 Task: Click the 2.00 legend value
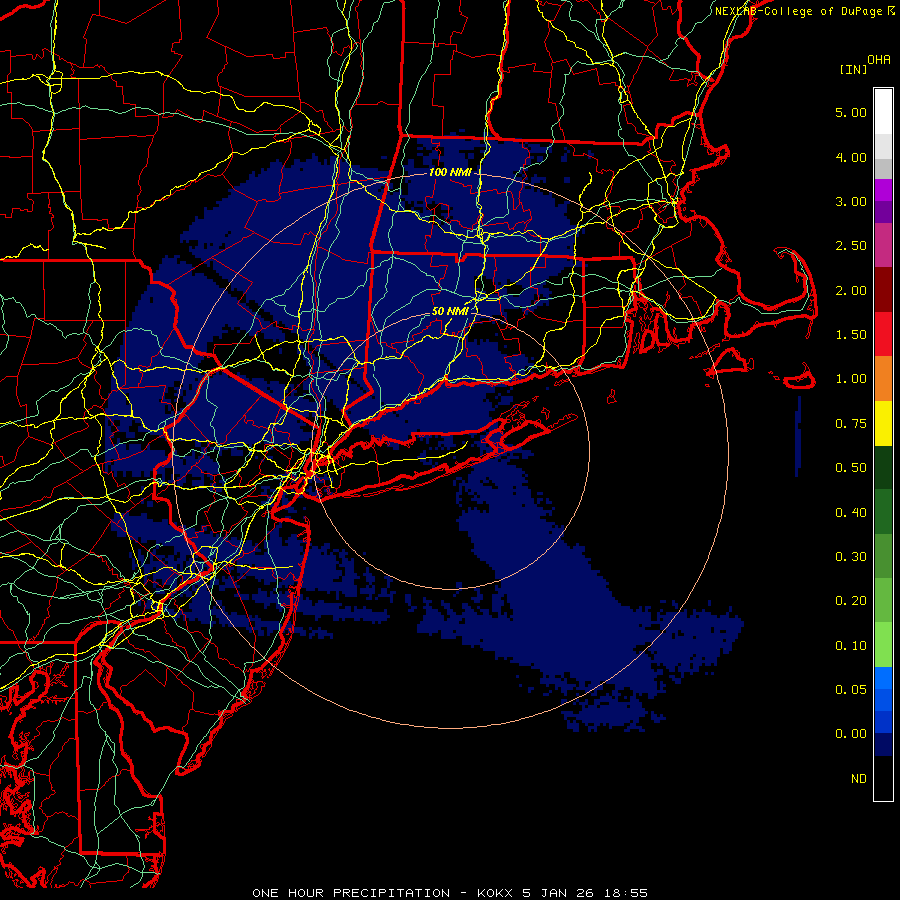(851, 290)
